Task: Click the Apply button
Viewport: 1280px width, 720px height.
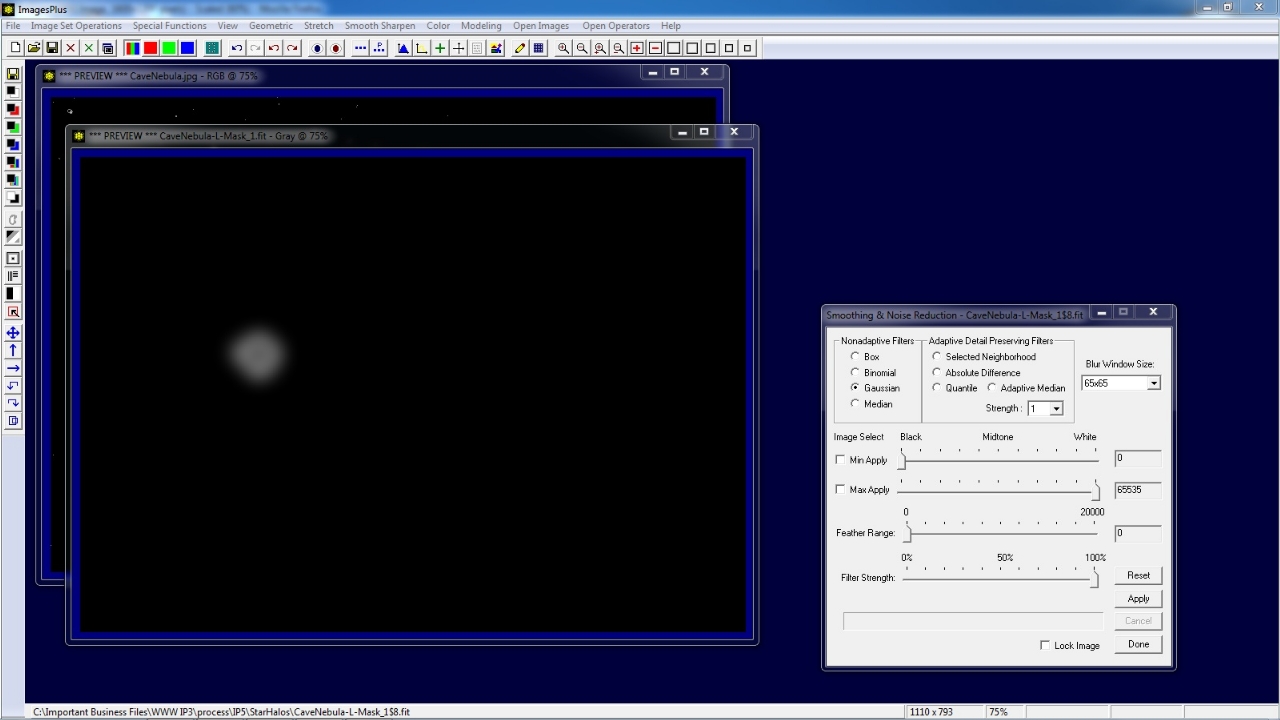Action: [x=1138, y=598]
